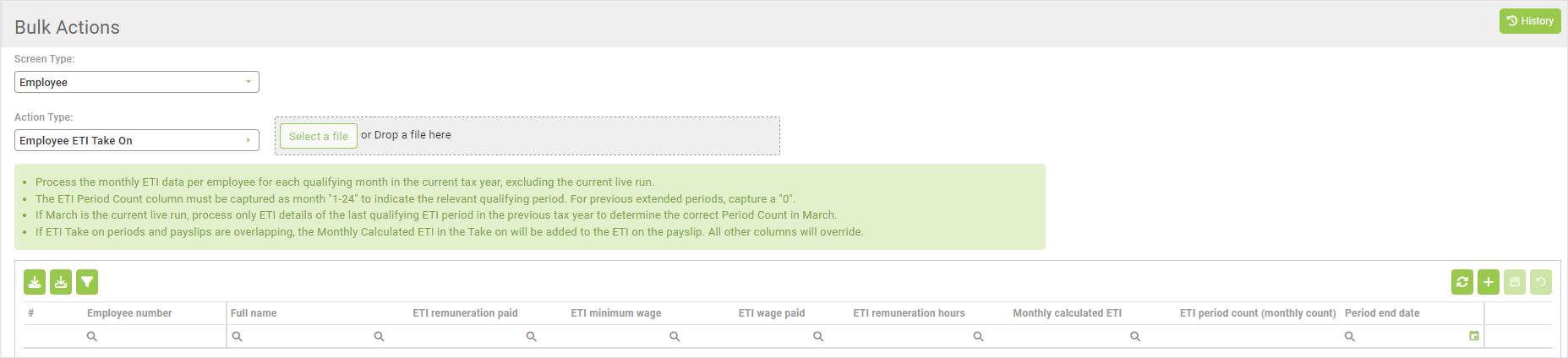Screen dimensions: 1568x358
Task: Sort by the ETI remuneration paid column header
Action: [x=465, y=313]
